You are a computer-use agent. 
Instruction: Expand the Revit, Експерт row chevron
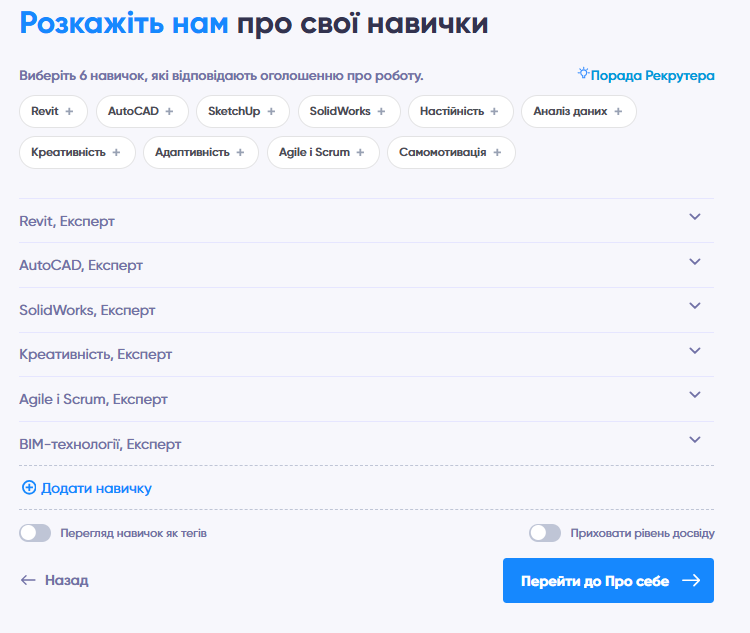click(x=695, y=217)
